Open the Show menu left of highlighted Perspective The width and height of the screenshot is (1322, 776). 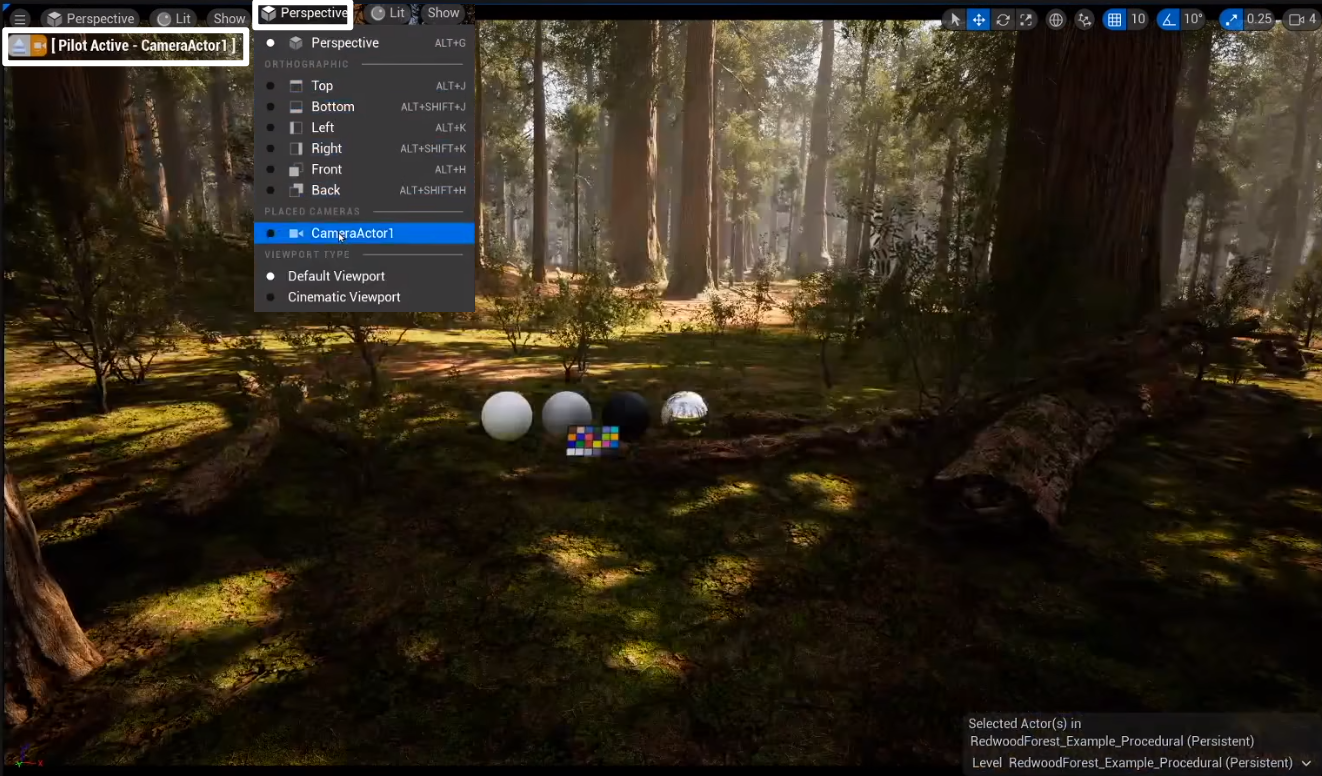coord(229,19)
